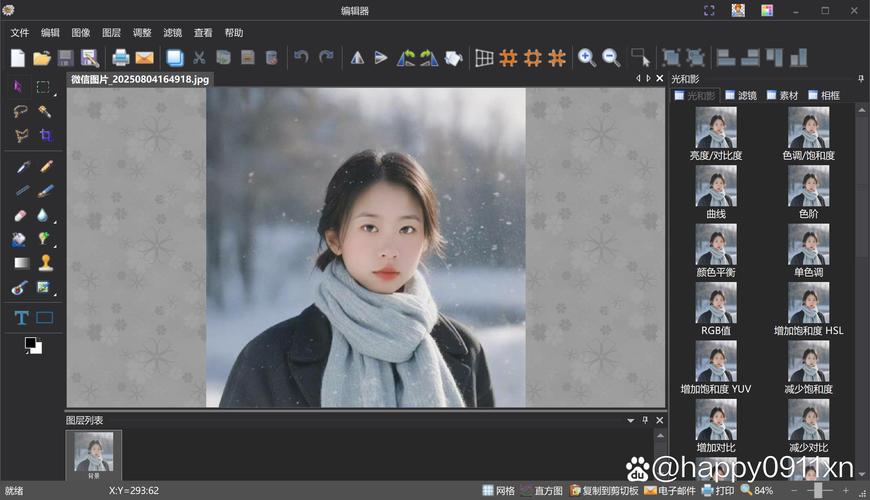Image resolution: width=870 pixels, height=500 pixels.
Task: Adjust the zoom slider in status bar
Action: tap(820, 491)
